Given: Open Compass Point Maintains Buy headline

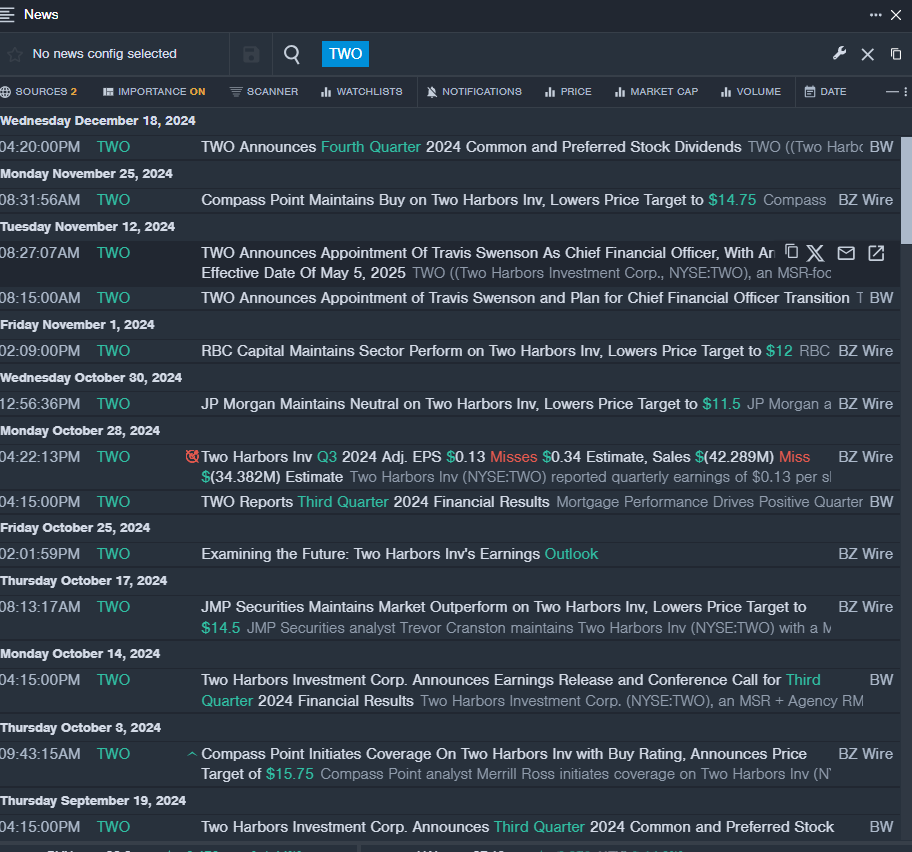Looking at the screenshot, I should [479, 200].
